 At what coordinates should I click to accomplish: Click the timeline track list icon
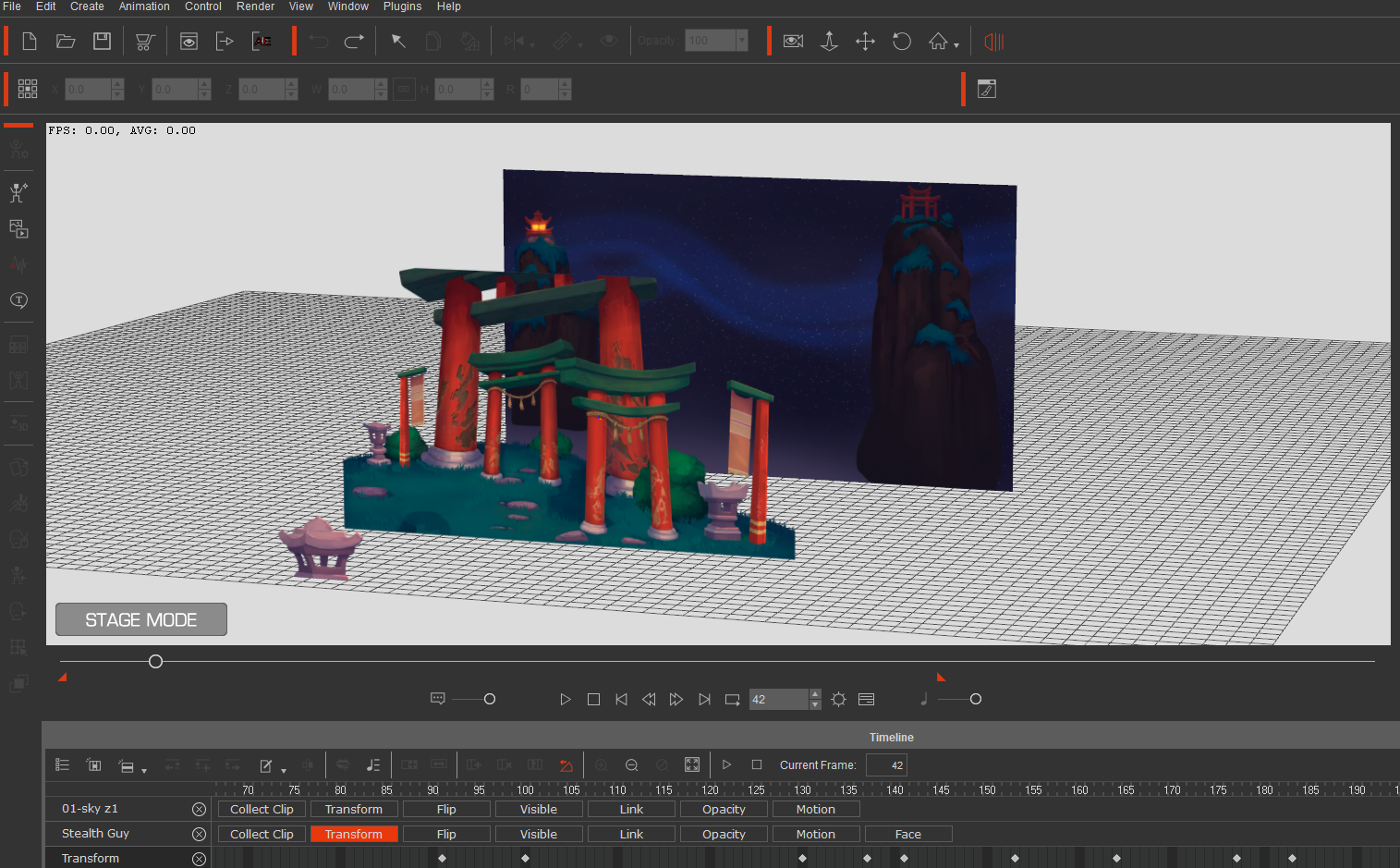63,765
